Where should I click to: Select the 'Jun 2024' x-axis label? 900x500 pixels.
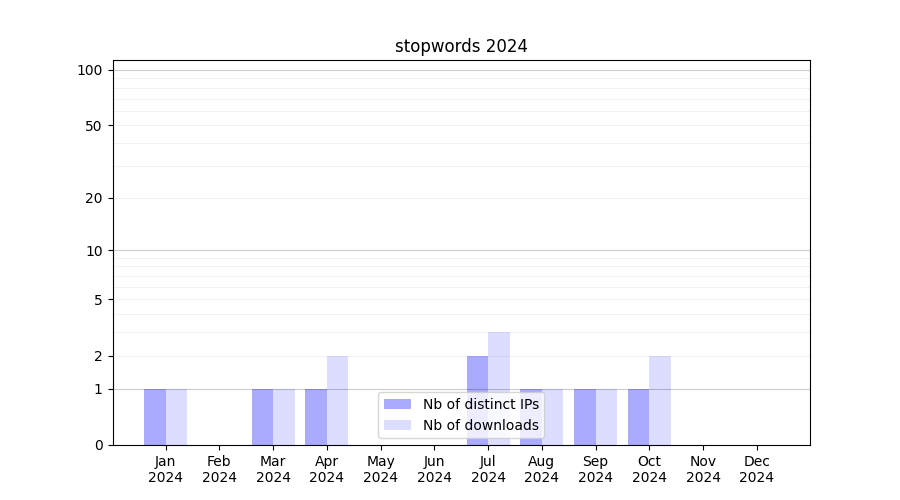click(434, 469)
